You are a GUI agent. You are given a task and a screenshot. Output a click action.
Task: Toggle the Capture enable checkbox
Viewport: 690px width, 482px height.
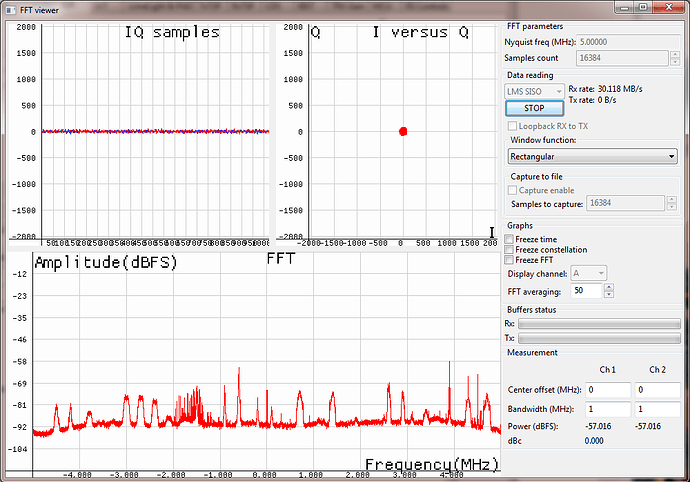tap(514, 189)
